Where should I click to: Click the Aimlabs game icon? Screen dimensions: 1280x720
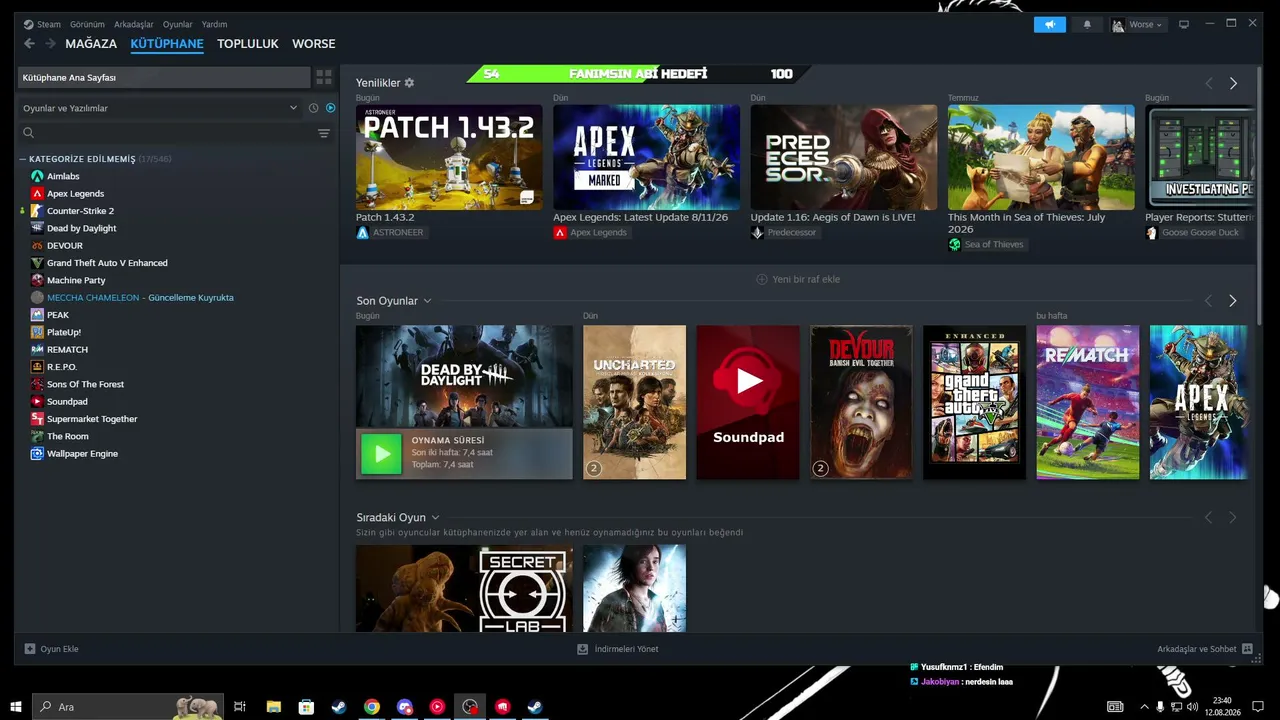[37, 176]
